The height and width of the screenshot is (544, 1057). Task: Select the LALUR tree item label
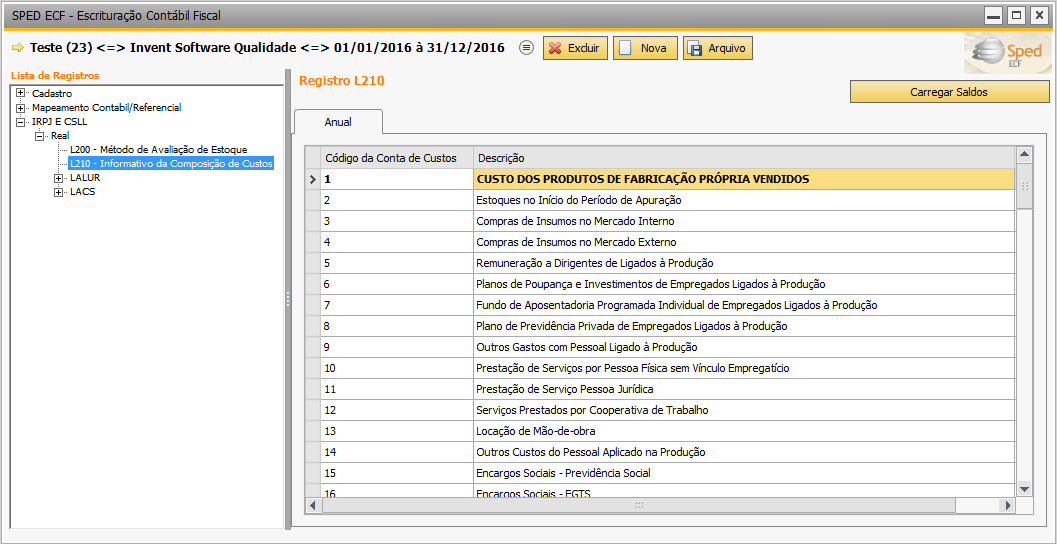tap(85, 178)
